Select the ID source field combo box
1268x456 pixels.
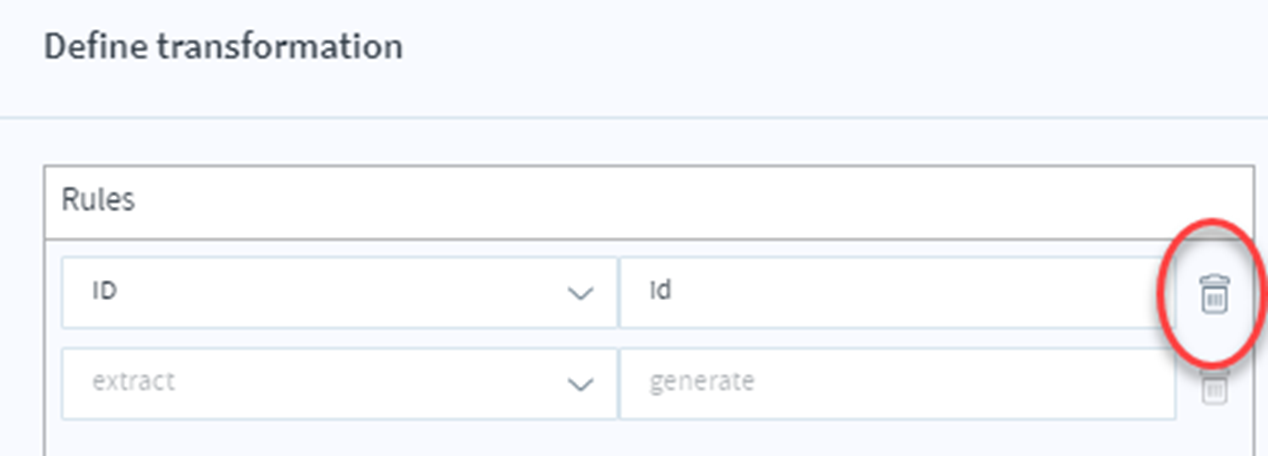(x=339, y=292)
